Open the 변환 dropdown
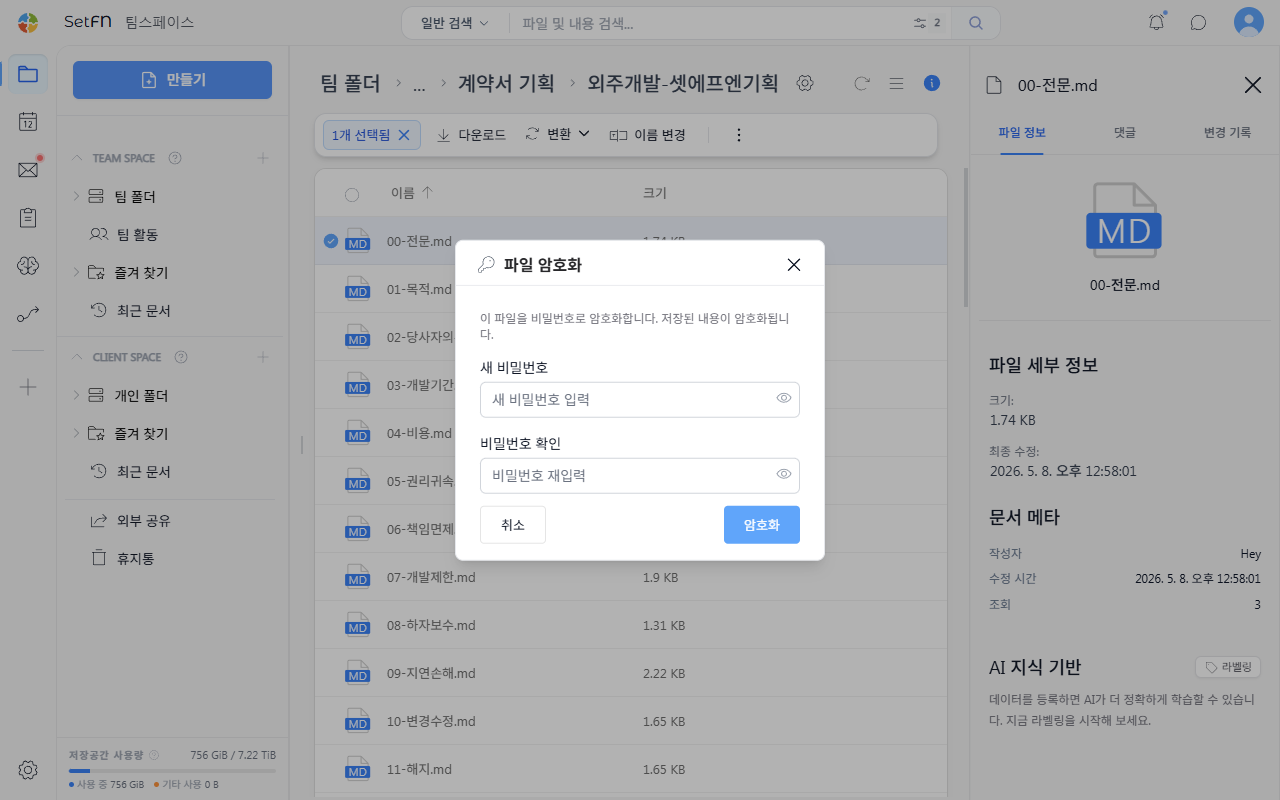Viewport: 1280px width, 800px height. 558,134
